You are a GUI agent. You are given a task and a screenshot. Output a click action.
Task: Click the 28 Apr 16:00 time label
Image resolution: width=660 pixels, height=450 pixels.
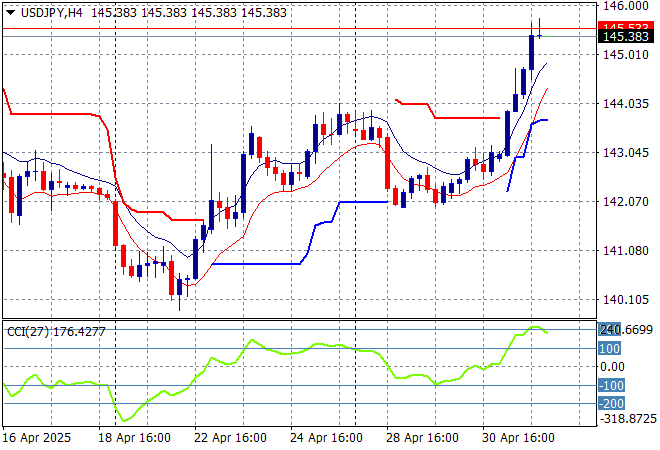422,438
